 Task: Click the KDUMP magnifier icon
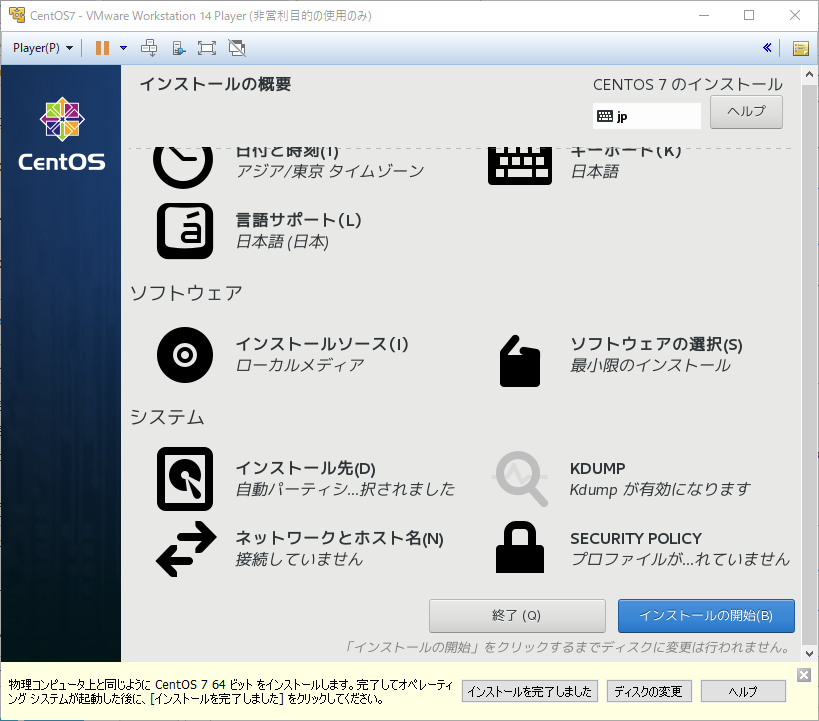point(521,479)
